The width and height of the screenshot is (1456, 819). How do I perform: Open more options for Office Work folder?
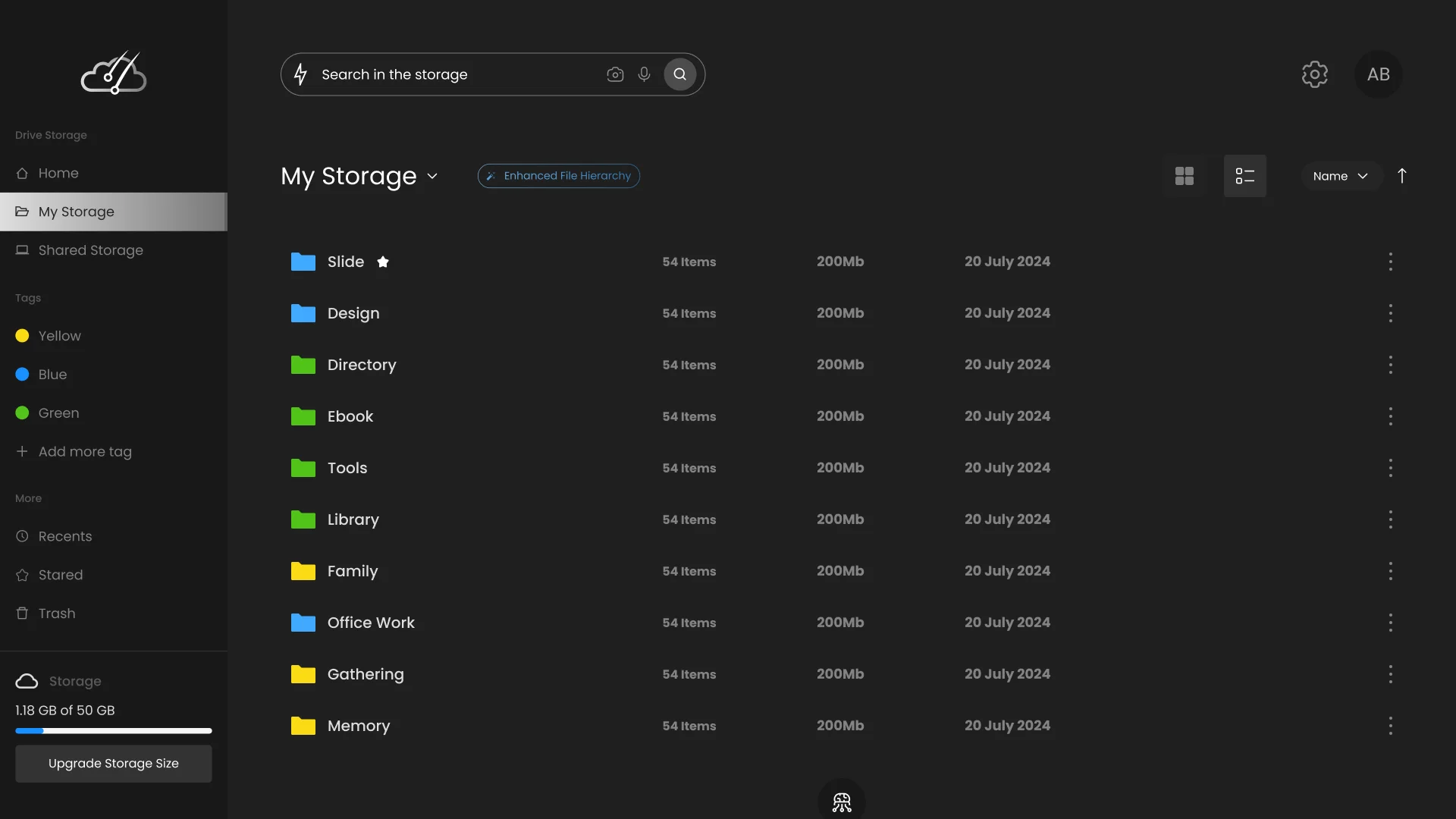pos(1391,623)
